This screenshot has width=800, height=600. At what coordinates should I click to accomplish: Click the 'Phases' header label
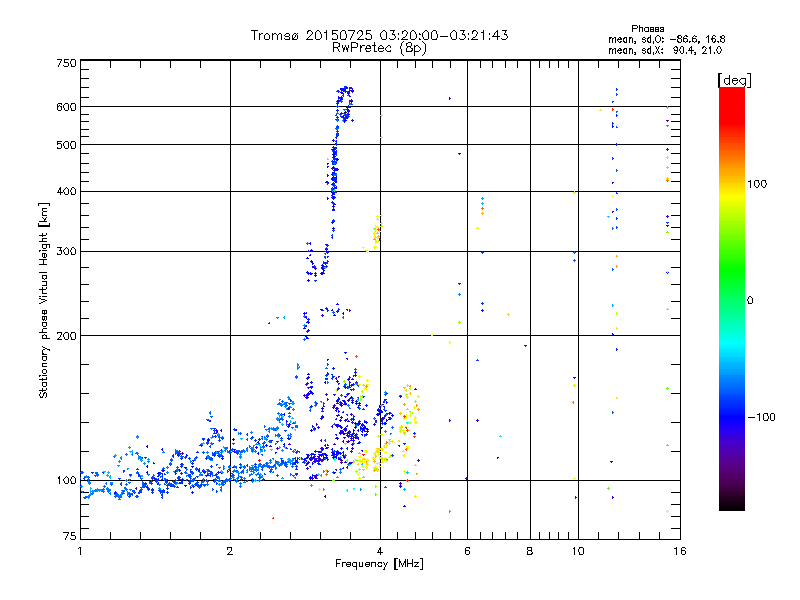pyautogui.click(x=647, y=29)
